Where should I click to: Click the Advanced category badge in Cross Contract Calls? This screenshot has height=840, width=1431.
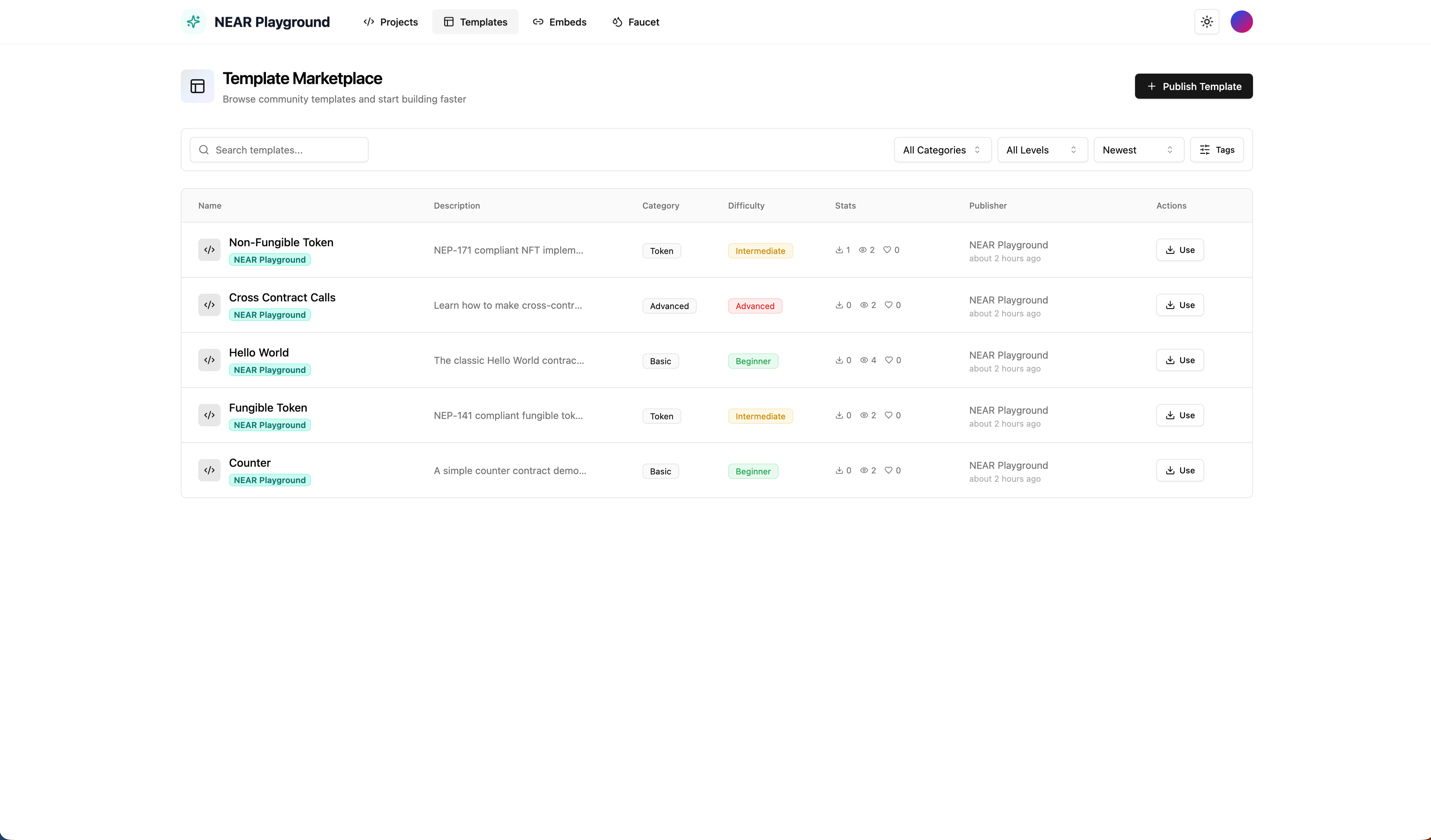pos(669,306)
